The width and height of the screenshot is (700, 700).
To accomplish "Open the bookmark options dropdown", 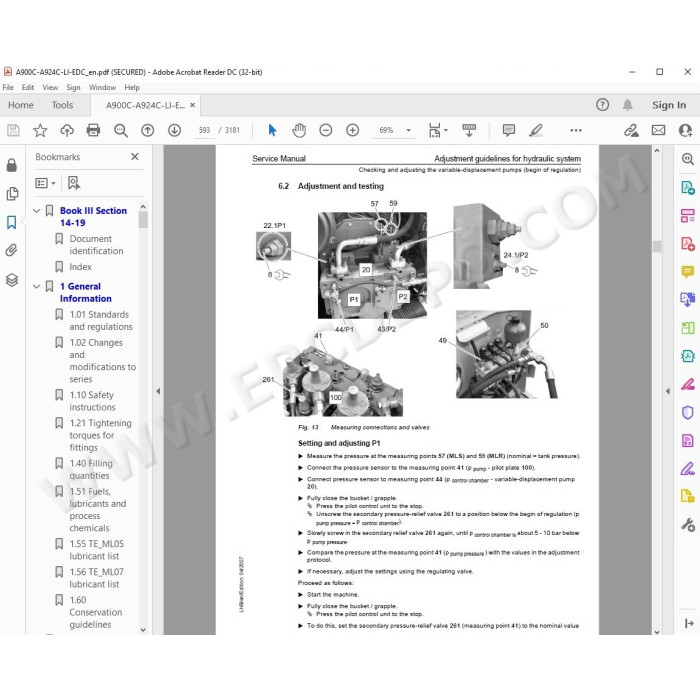I will 46,183.
